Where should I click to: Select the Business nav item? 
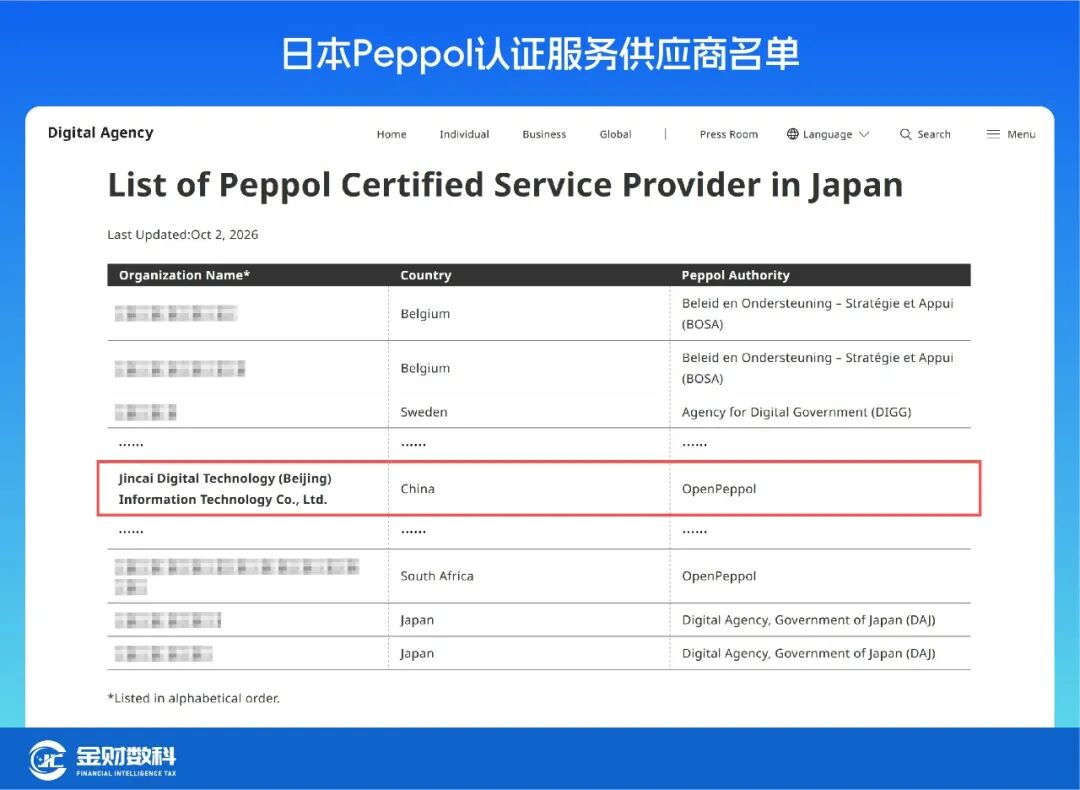pyautogui.click(x=544, y=134)
